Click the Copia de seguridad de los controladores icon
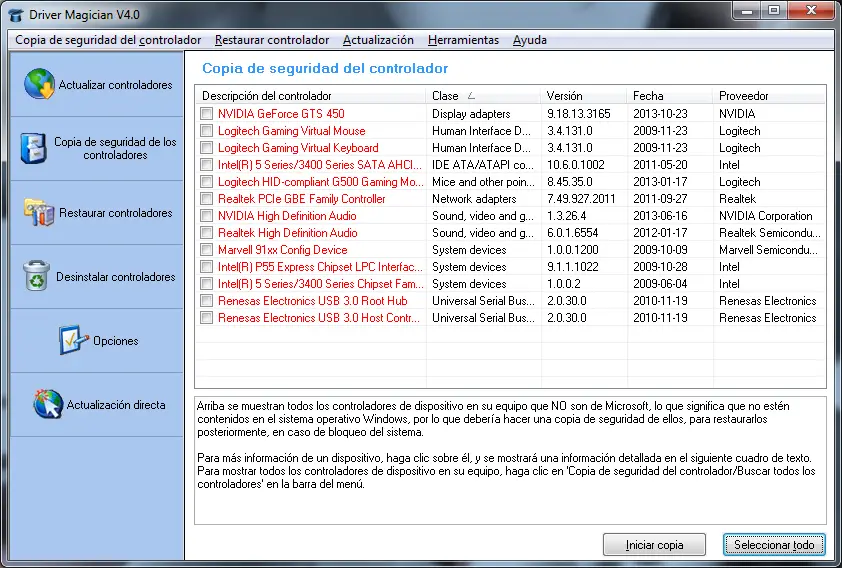Viewport: 842px width, 568px height. tap(33, 148)
